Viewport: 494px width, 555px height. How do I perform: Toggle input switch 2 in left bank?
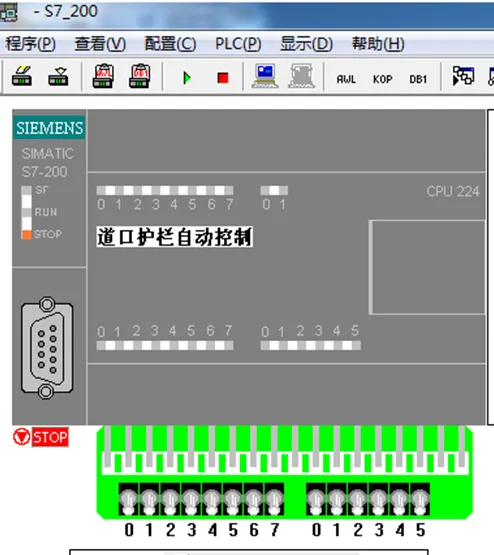(170, 499)
